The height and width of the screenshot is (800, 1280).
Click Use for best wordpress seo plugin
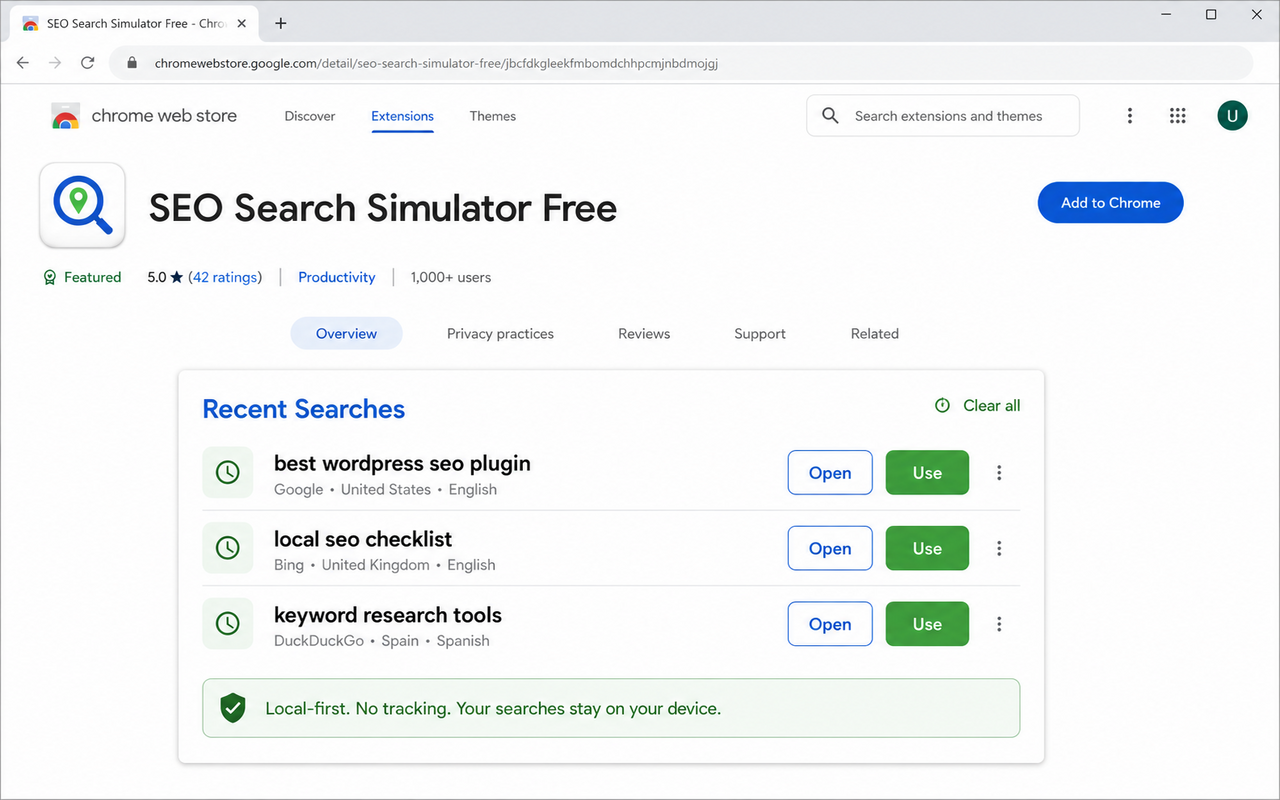pos(927,473)
